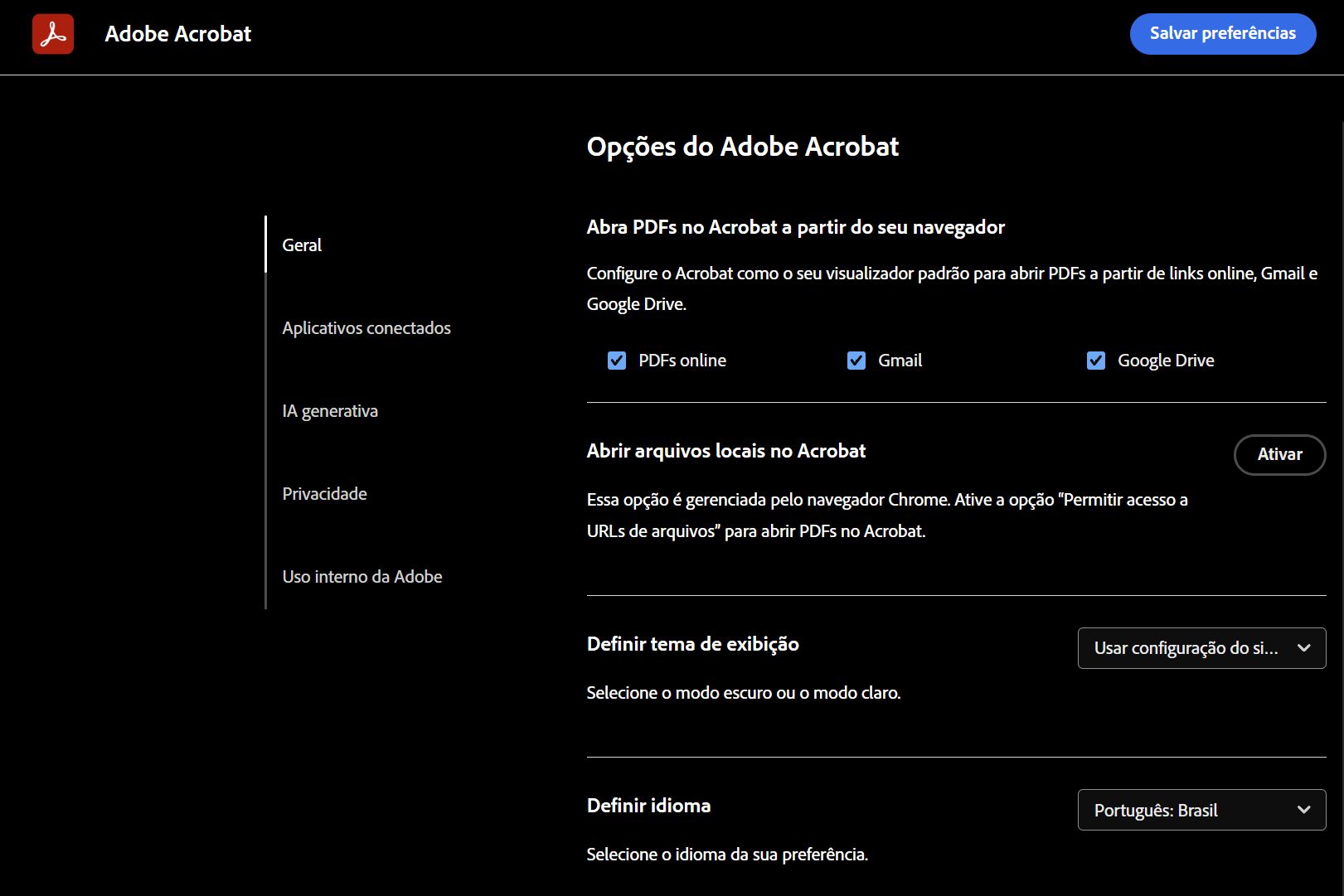Select the 'Geral' sidebar entry
Screen dimensions: 1344x896
(x=300, y=245)
